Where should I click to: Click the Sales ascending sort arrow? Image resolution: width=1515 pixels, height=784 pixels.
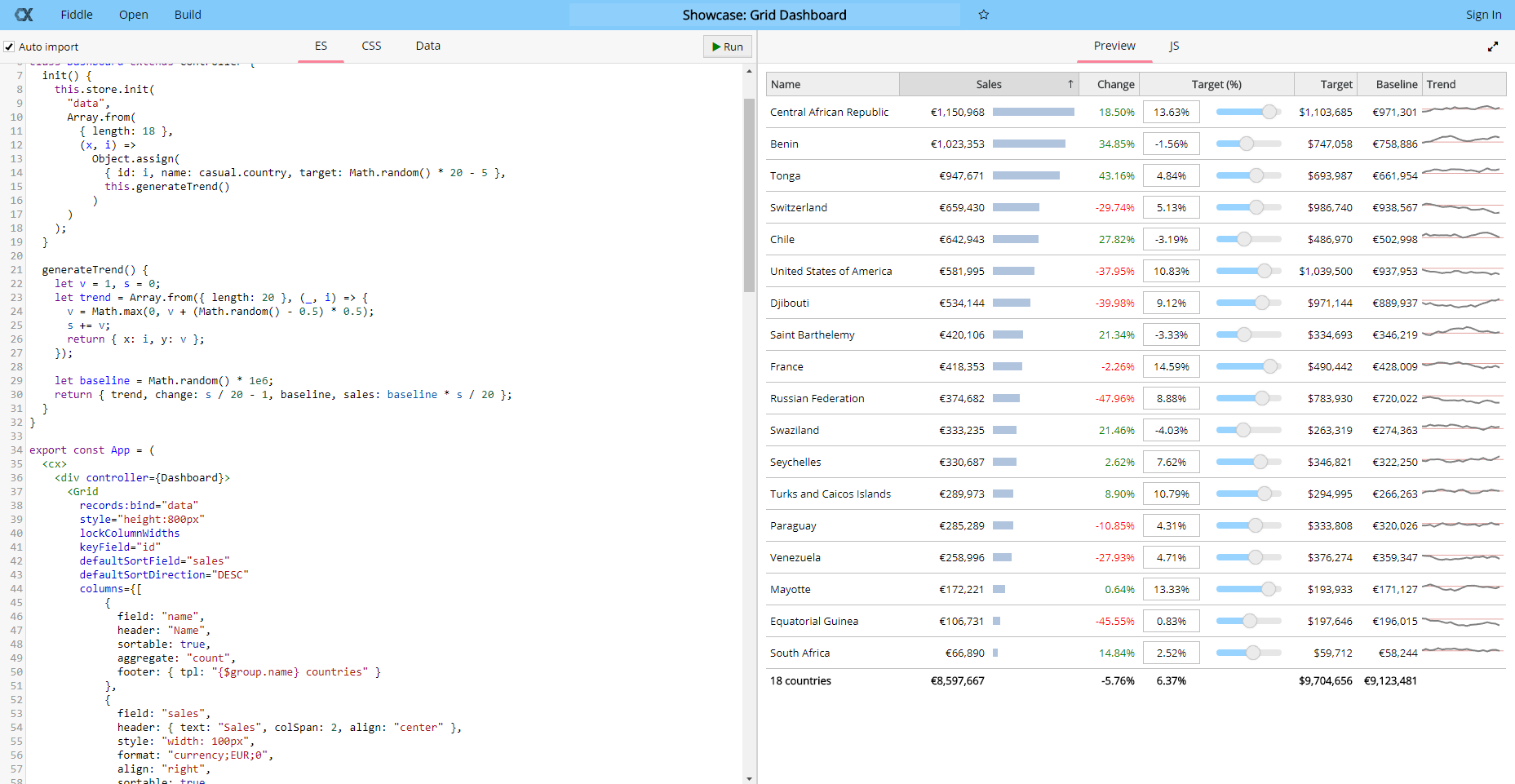pyautogui.click(x=1070, y=84)
